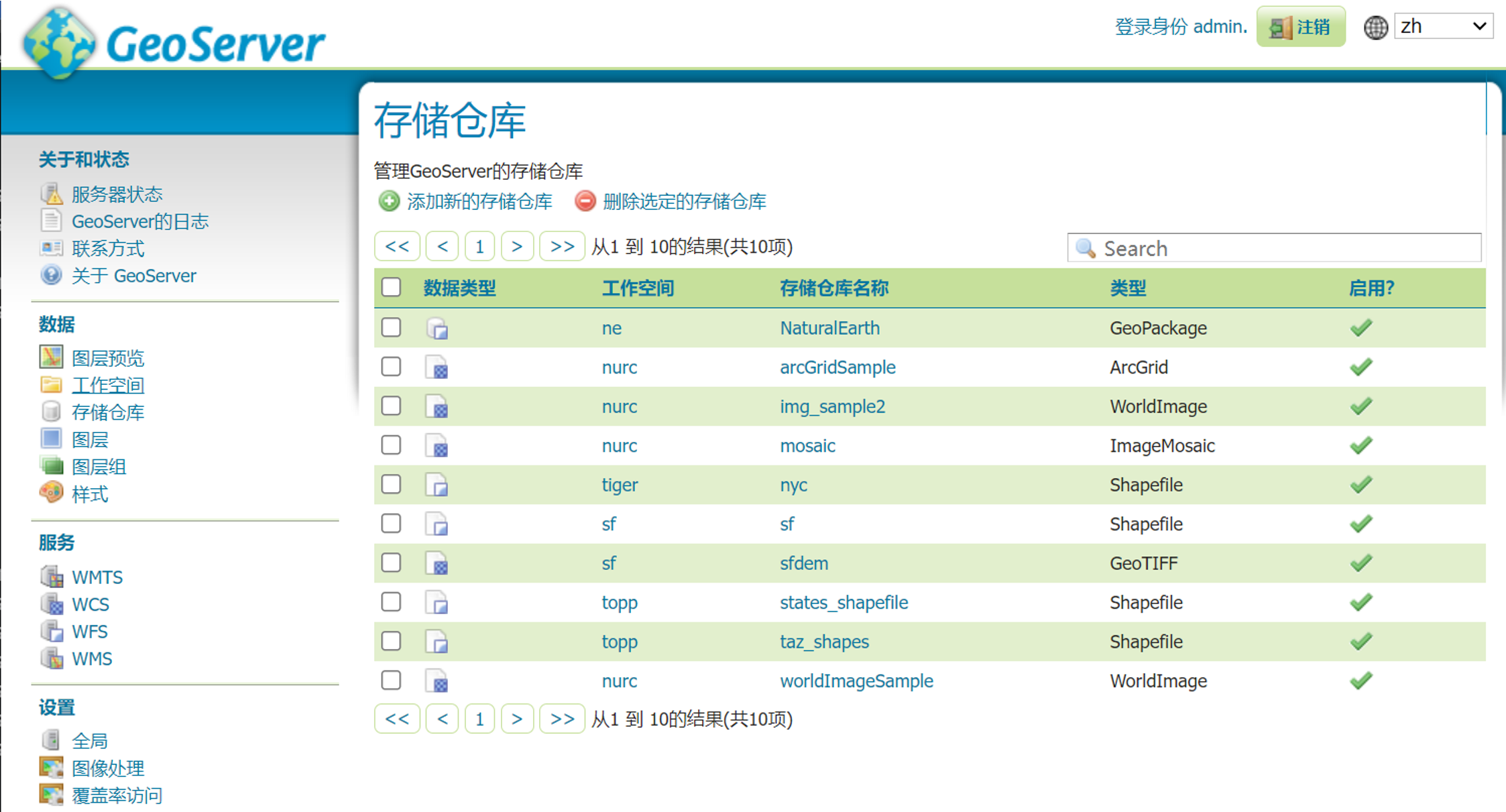This screenshot has height=812, width=1506.
Task: Click the 'GeoPackage' type cell
Action: (1158, 328)
